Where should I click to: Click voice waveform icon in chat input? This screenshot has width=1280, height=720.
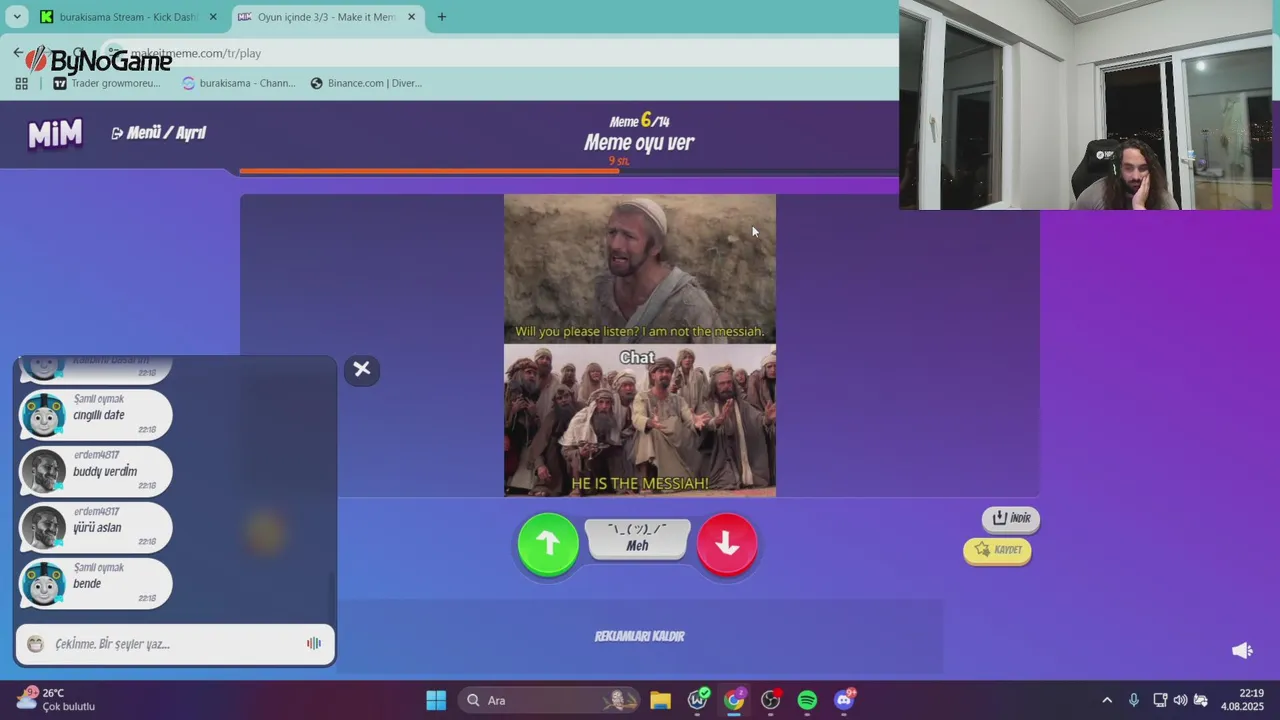(314, 644)
